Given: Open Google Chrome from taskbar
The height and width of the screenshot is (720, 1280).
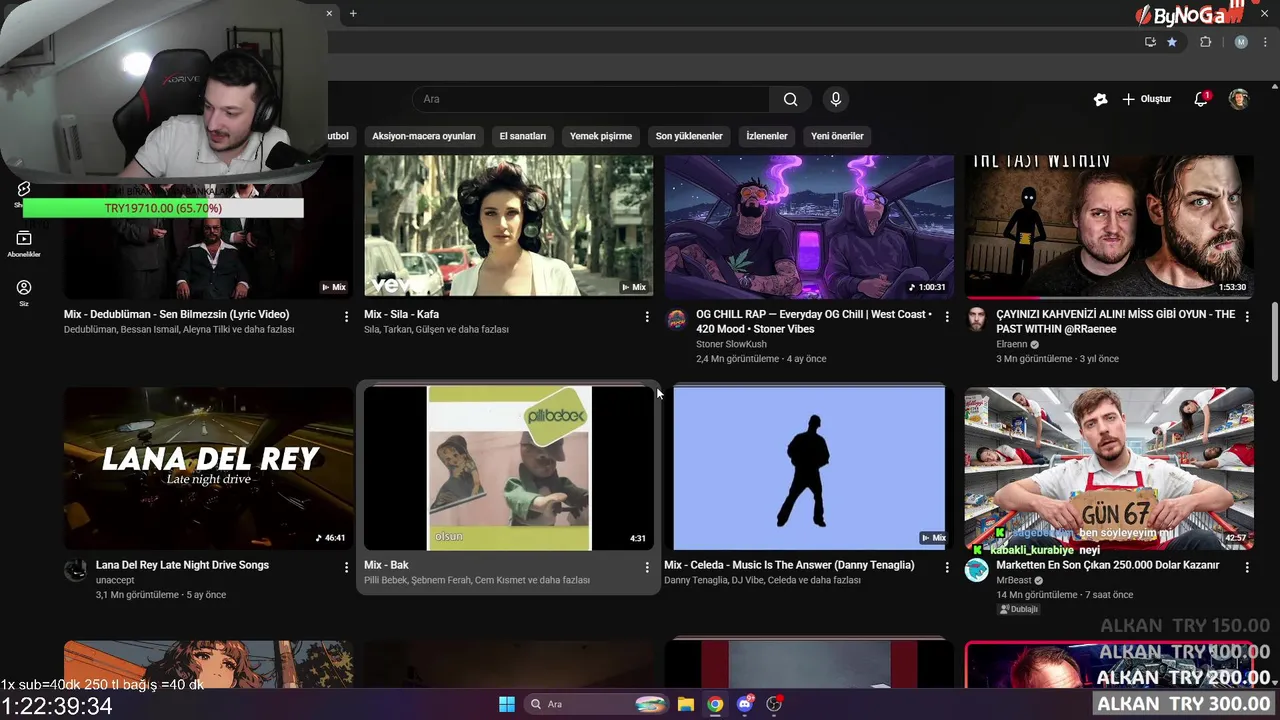Looking at the screenshot, I should (x=715, y=704).
